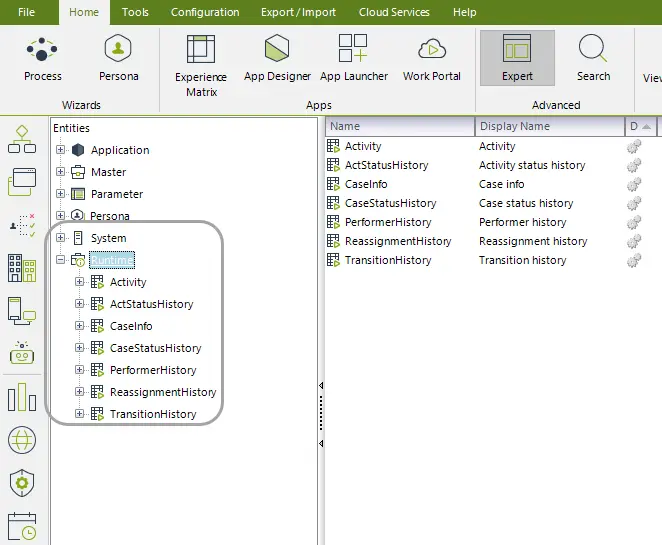Open the Cloud Services tab
The image size is (662, 545).
click(x=394, y=12)
